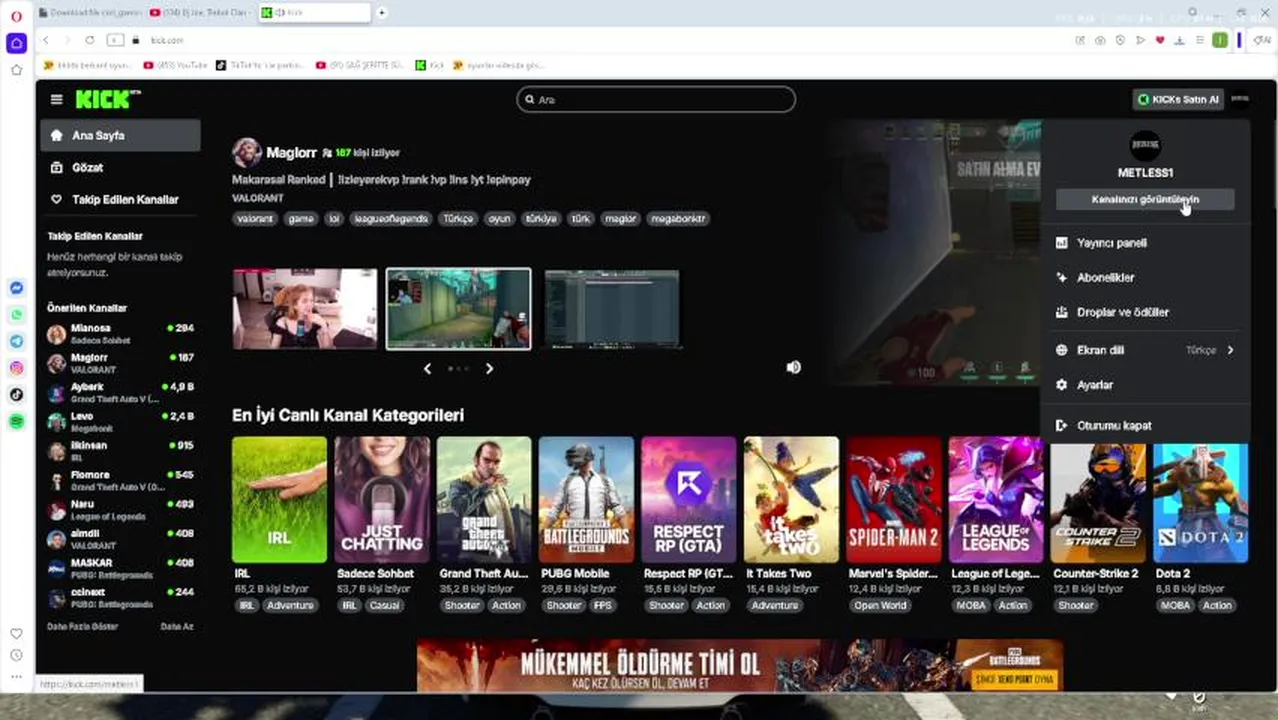
Task: Open Gözat in the Kick sidebar
Action: pyautogui.click(x=120, y=167)
